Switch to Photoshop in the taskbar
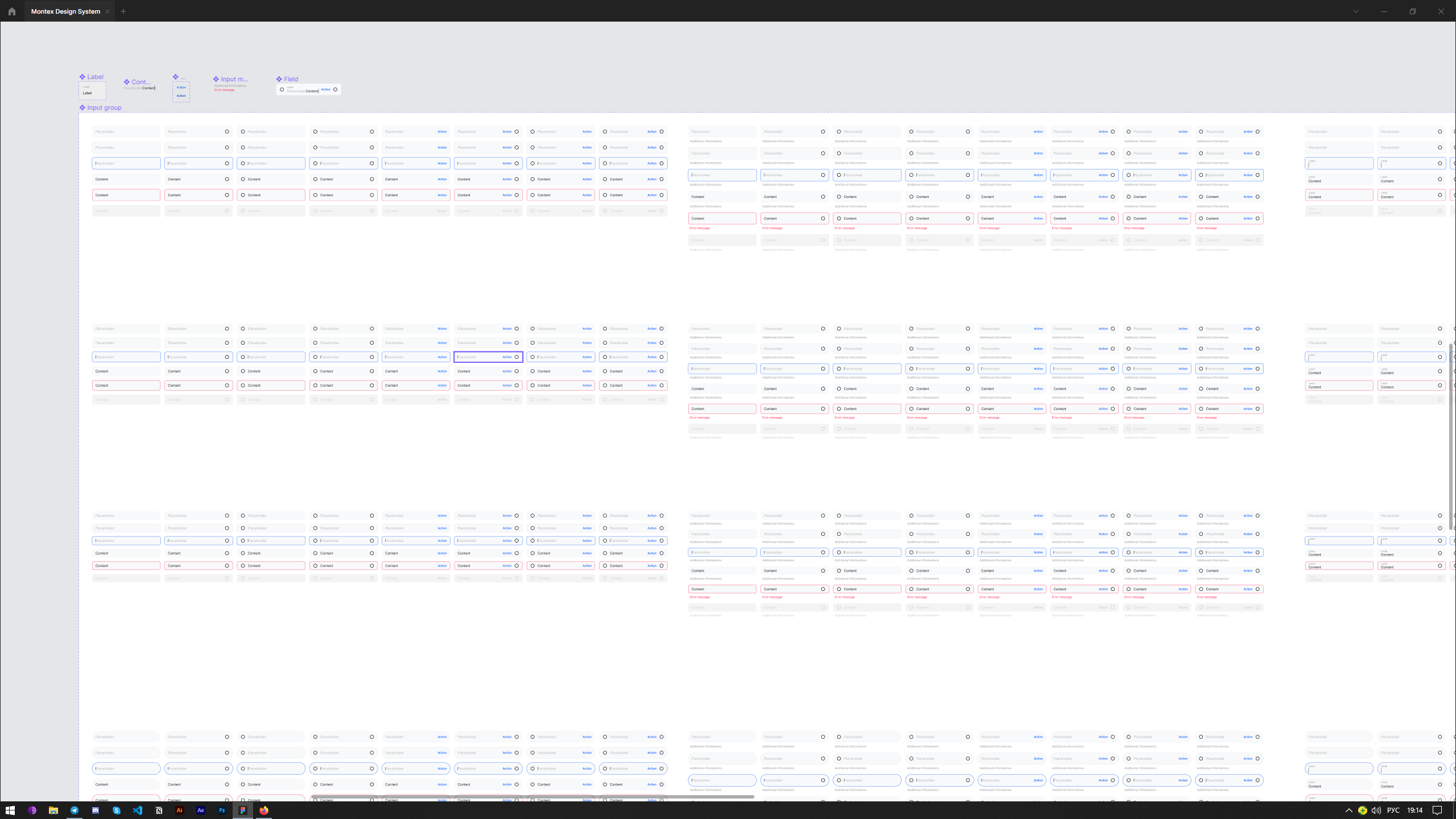Screen dimensions: 1456x819 coord(222,810)
